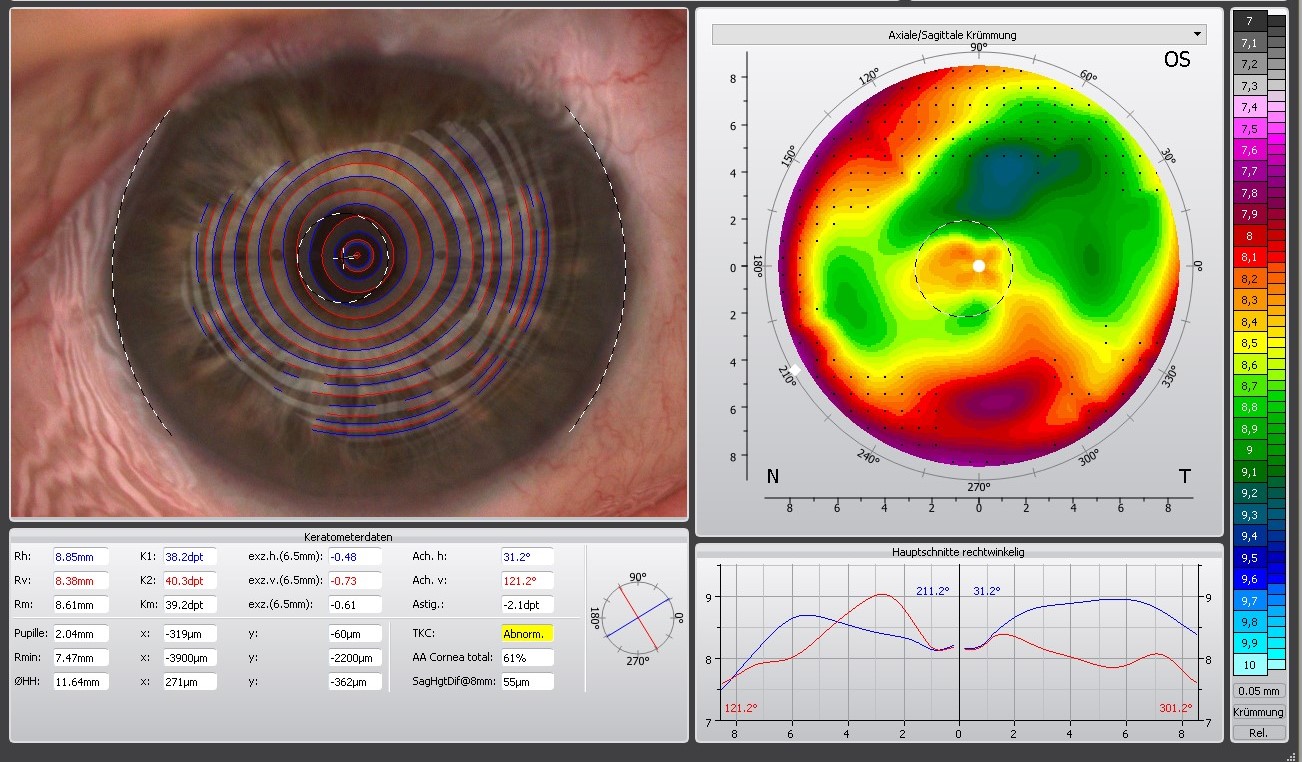This screenshot has width=1302, height=762.
Task: Choose the green 9 color scale swatch
Action: (1249, 450)
